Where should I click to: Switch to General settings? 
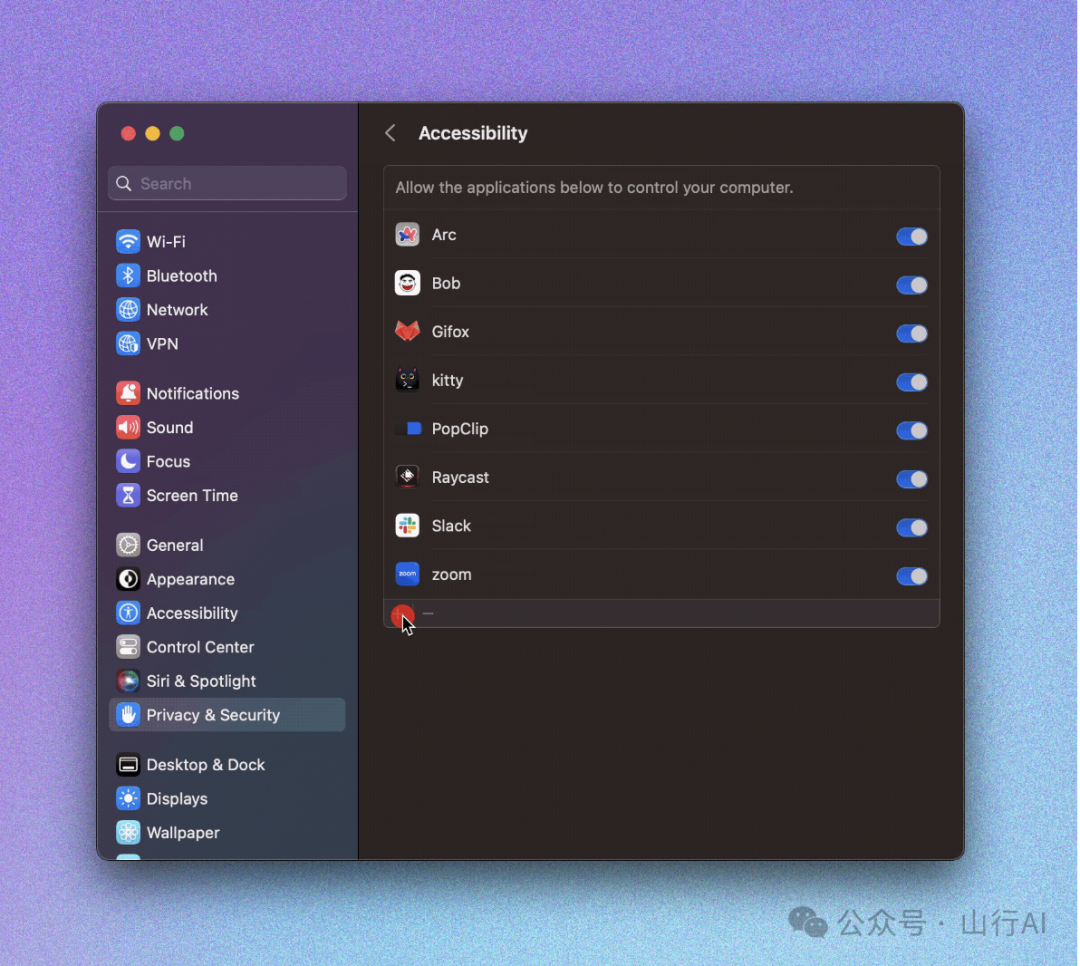point(227,545)
